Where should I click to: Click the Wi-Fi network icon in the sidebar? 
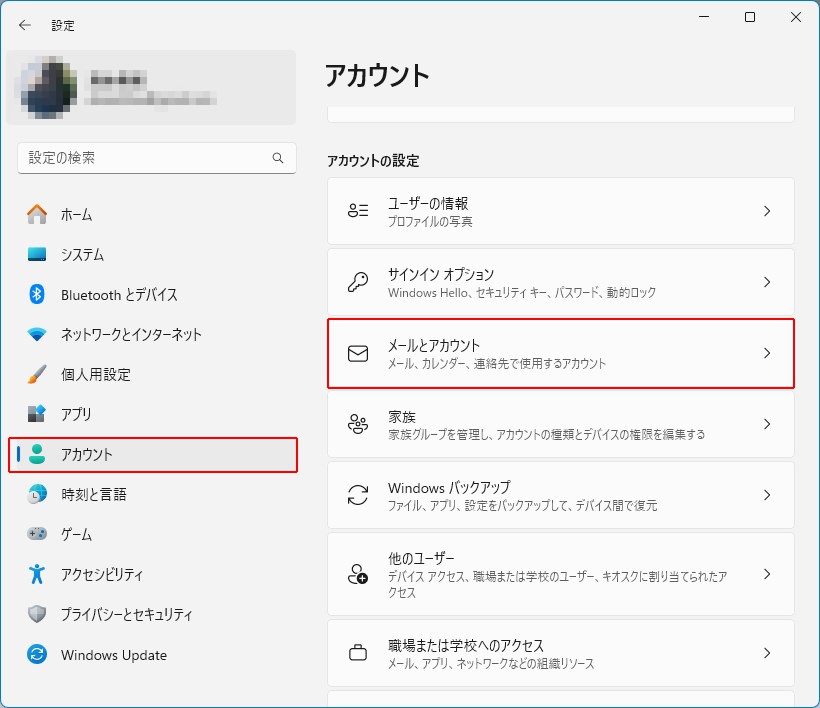pyautogui.click(x=37, y=334)
